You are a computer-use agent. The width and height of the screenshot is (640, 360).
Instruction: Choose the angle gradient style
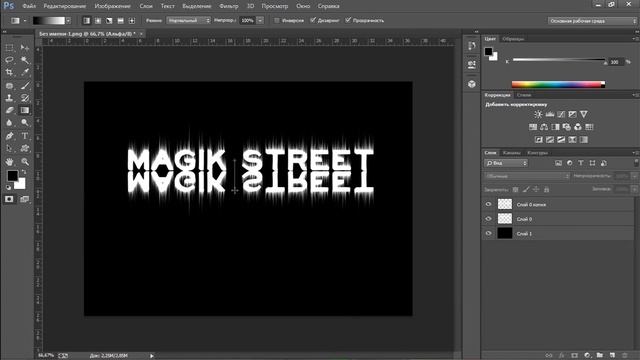point(109,20)
